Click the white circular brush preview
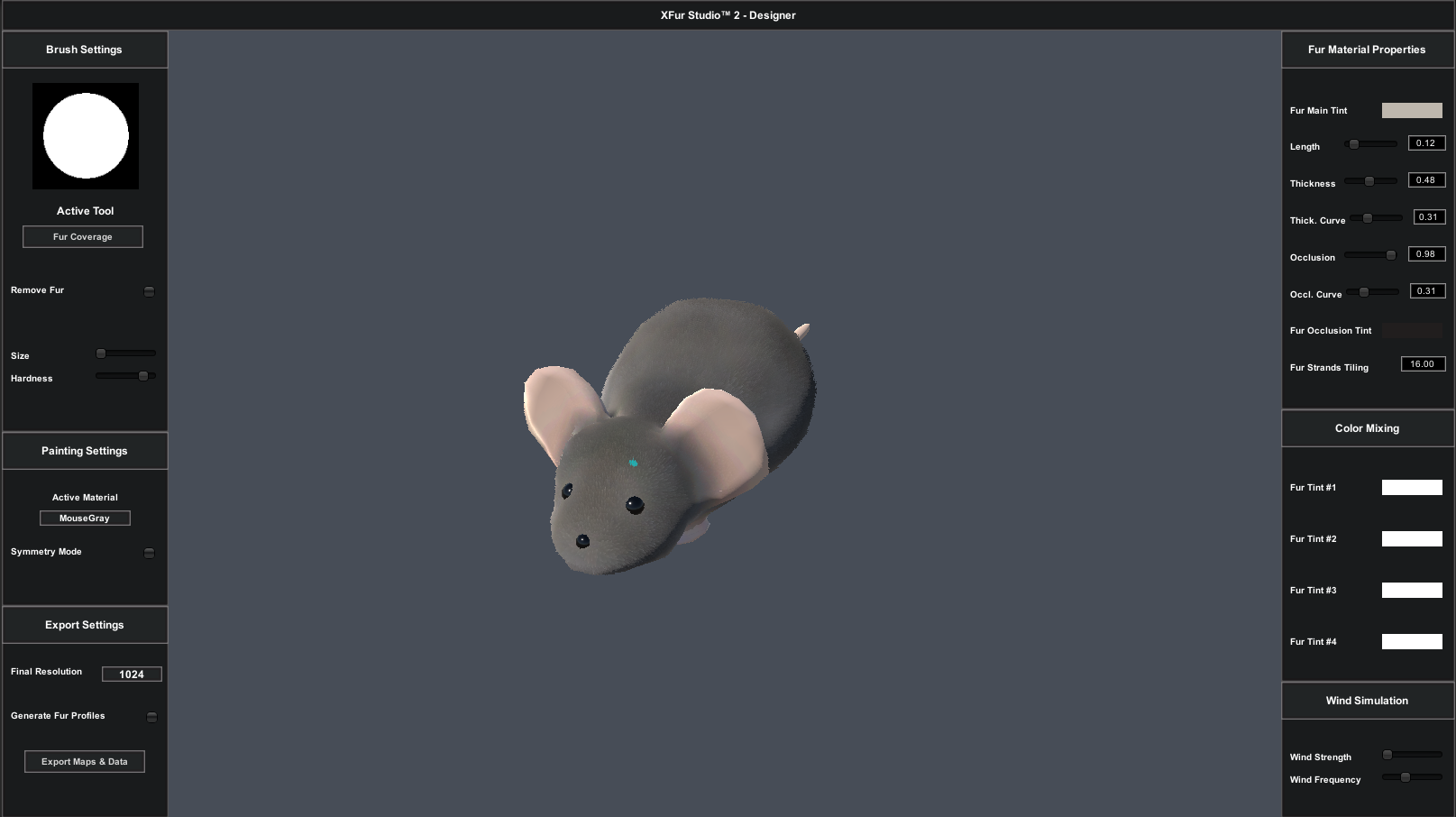 (86, 136)
